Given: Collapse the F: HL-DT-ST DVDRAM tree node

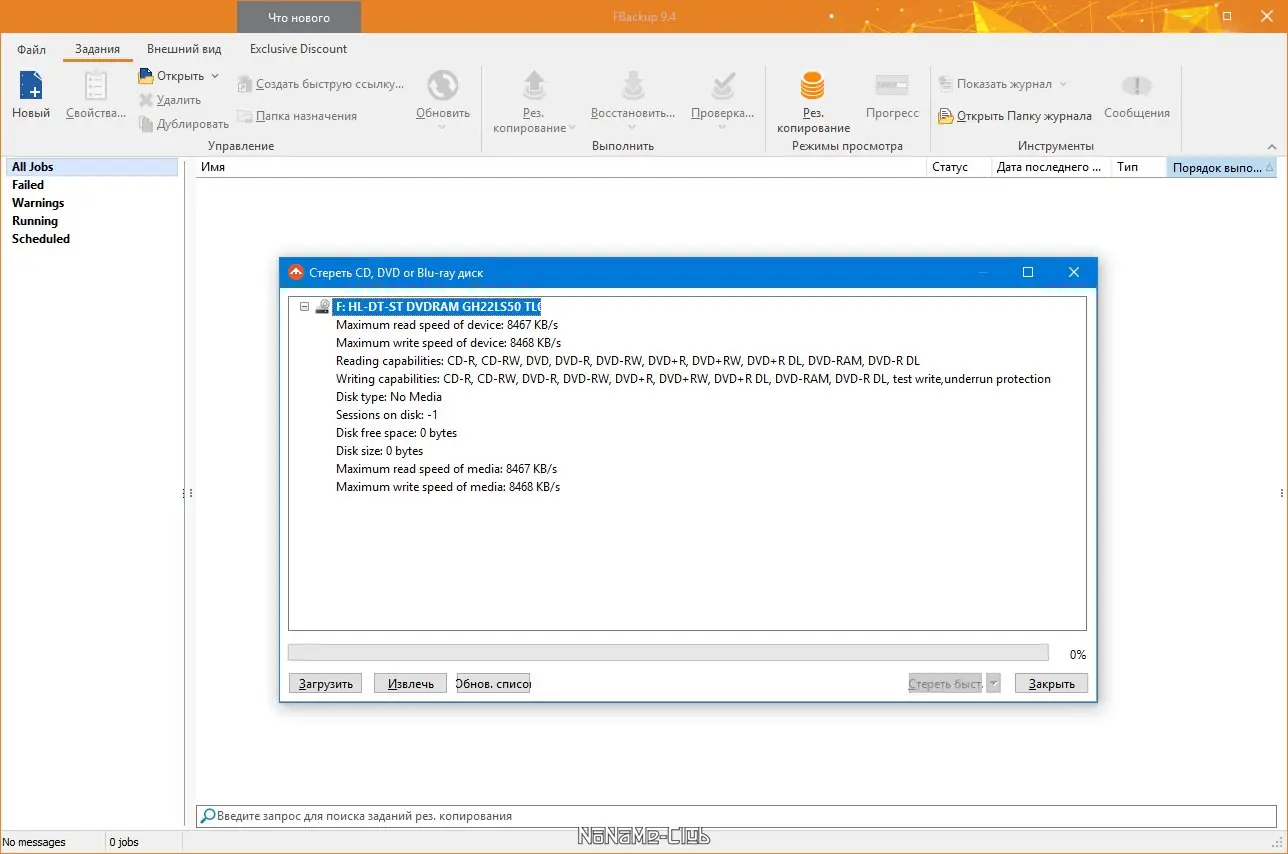Looking at the screenshot, I should (305, 307).
